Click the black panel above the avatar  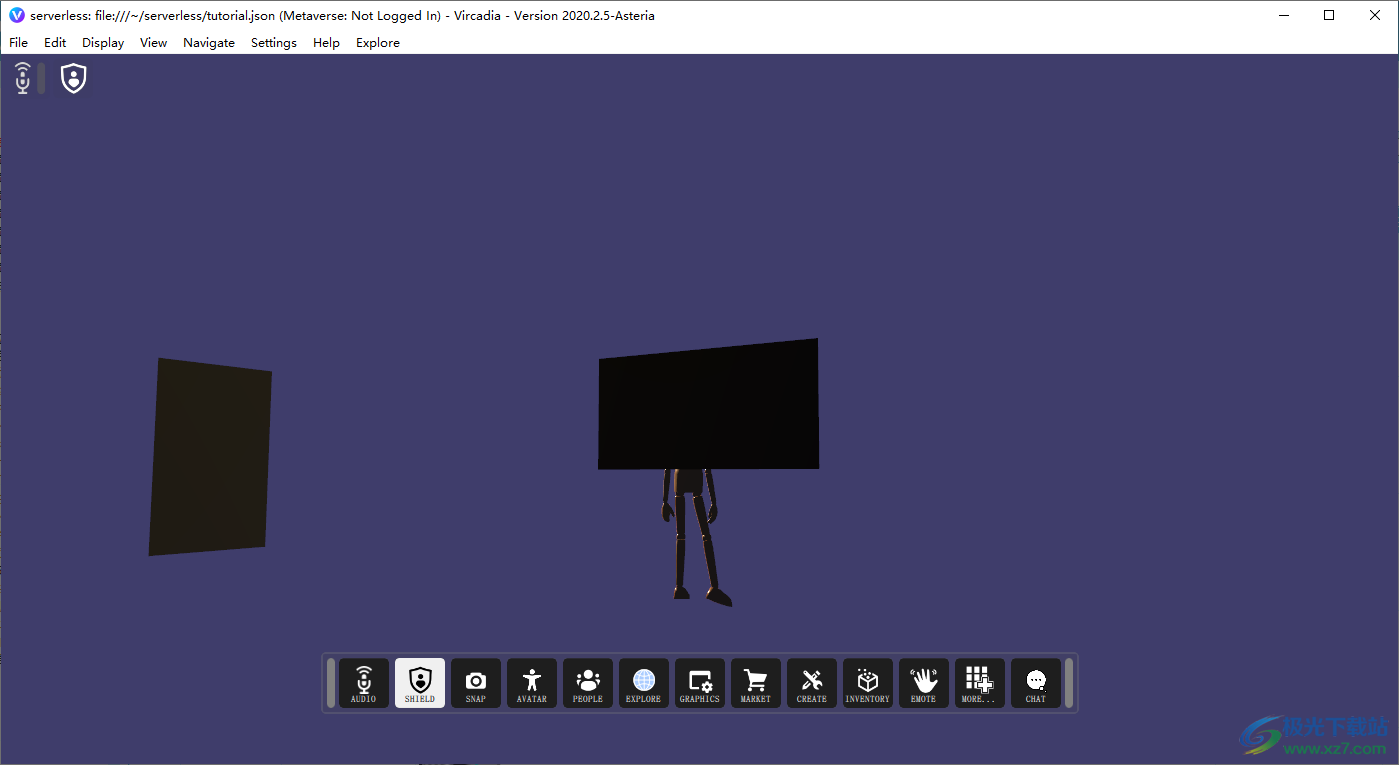click(x=708, y=405)
